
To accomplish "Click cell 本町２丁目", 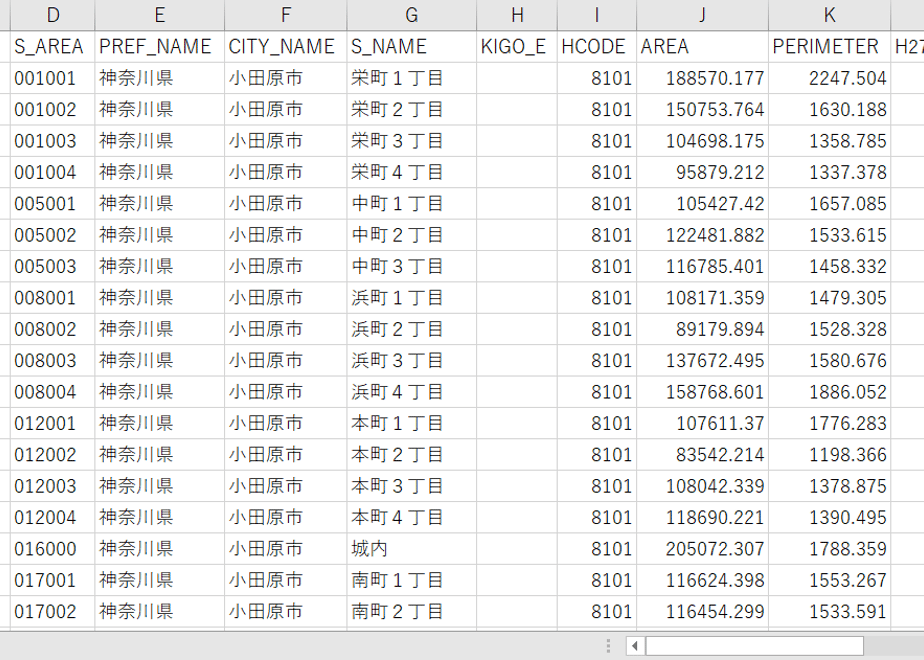I will (411, 454).
